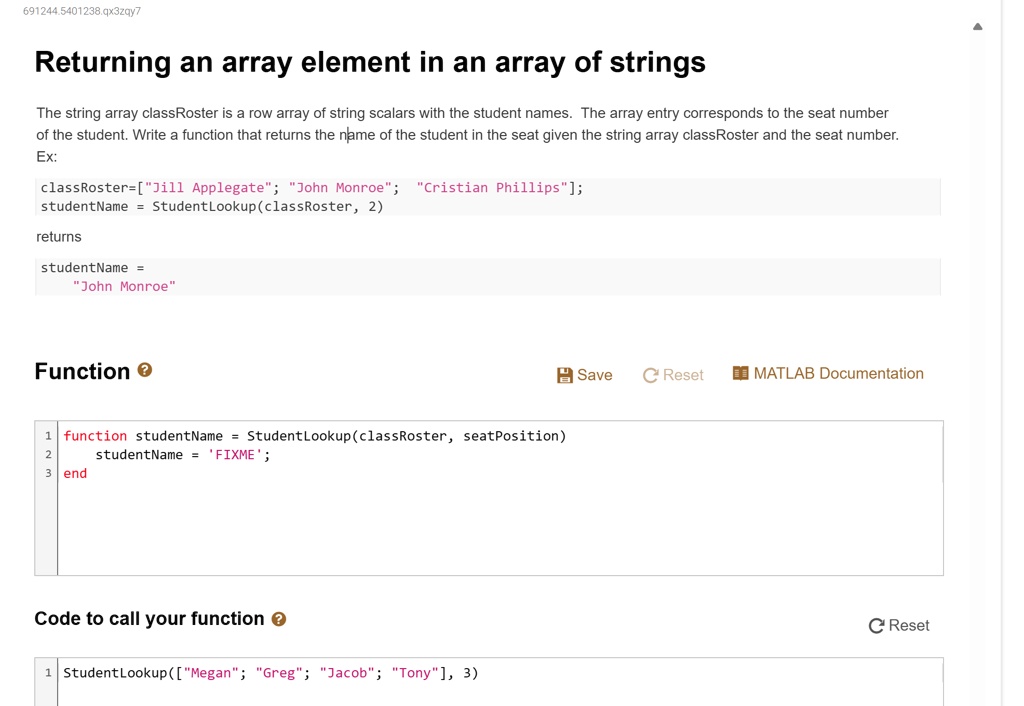Open help beside Code to call your function
This screenshot has height=706, width=1024.
[x=277, y=619]
